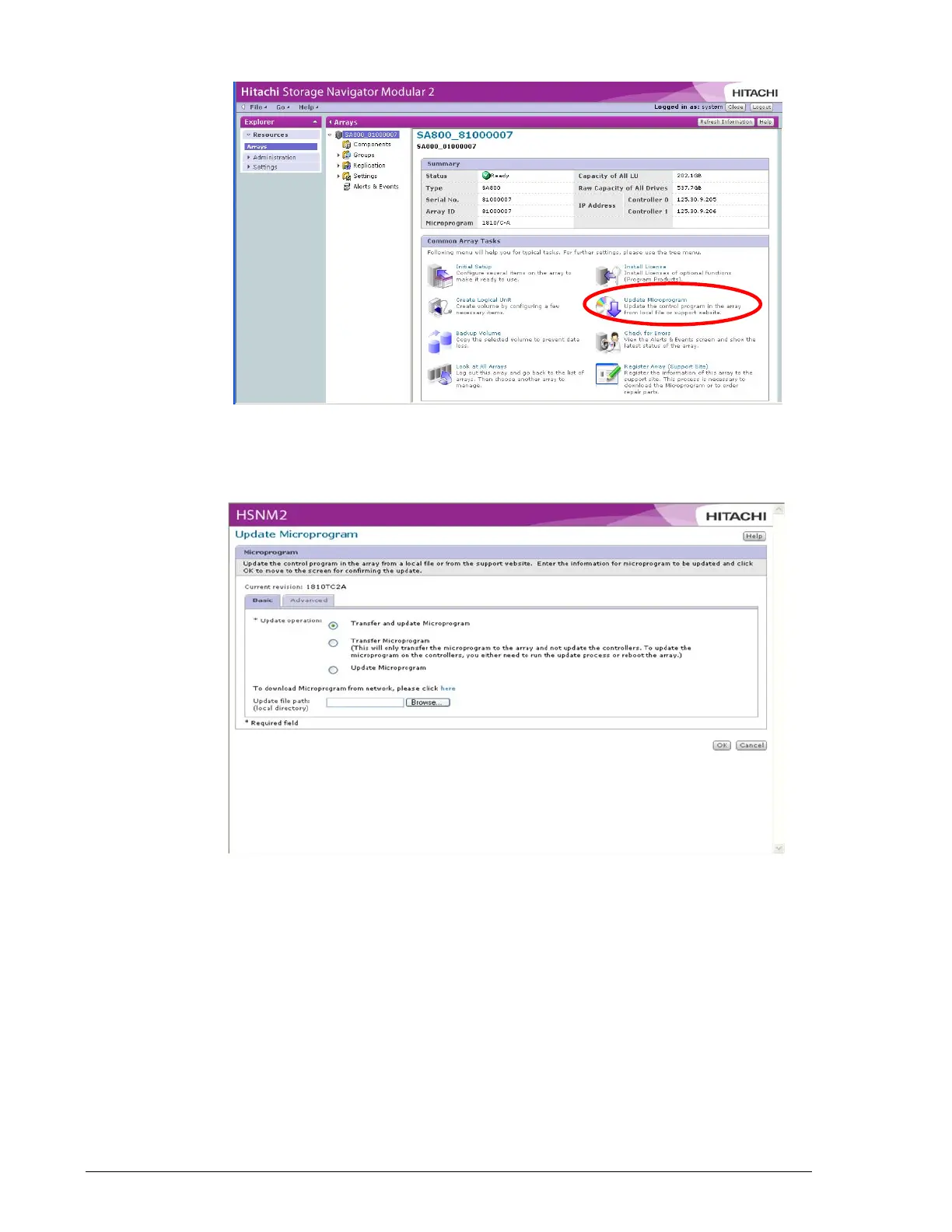This screenshot has width=952, height=1232.
Task: Expand Administration in Explorer panel
Action: 249,158
